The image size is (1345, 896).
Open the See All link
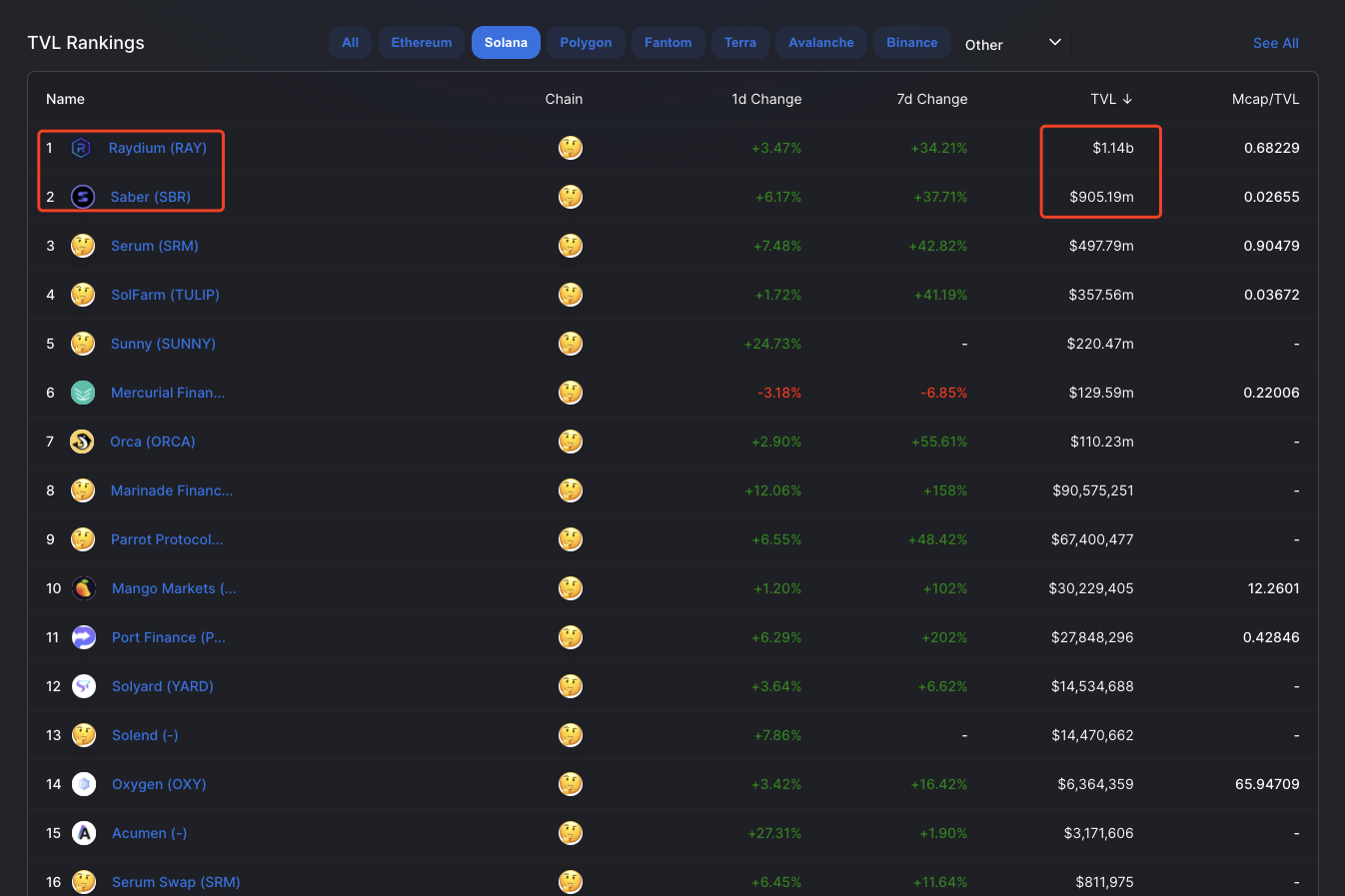pos(1276,43)
